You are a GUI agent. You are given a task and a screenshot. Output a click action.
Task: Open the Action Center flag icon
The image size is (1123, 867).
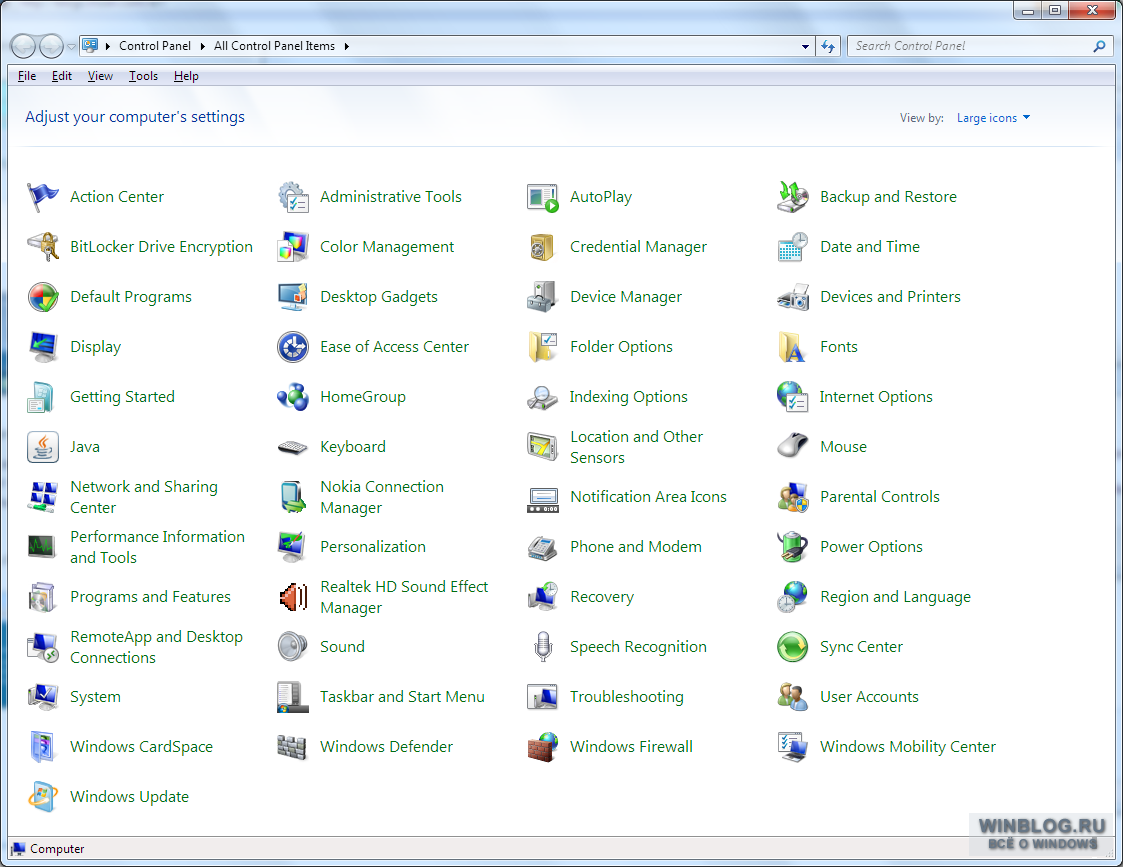point(42,197)
